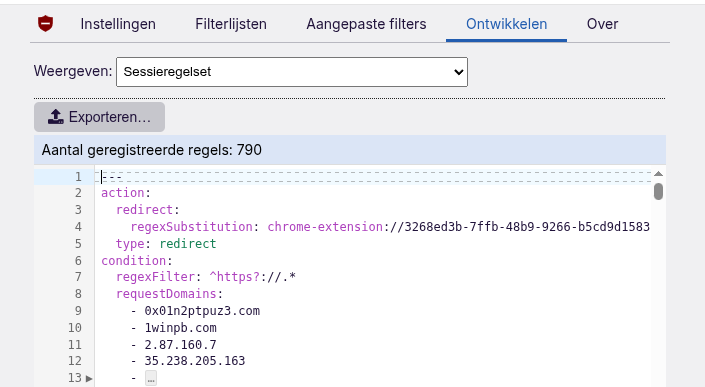Click the 'redirect:' key on line 3
Image resolution: width=705 pixels, height=387 pixels.
click(x=147, y=210)
